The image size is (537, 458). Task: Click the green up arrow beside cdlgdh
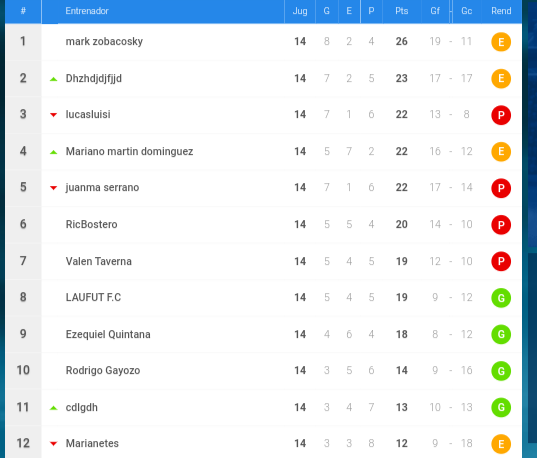tap(53, 408)
